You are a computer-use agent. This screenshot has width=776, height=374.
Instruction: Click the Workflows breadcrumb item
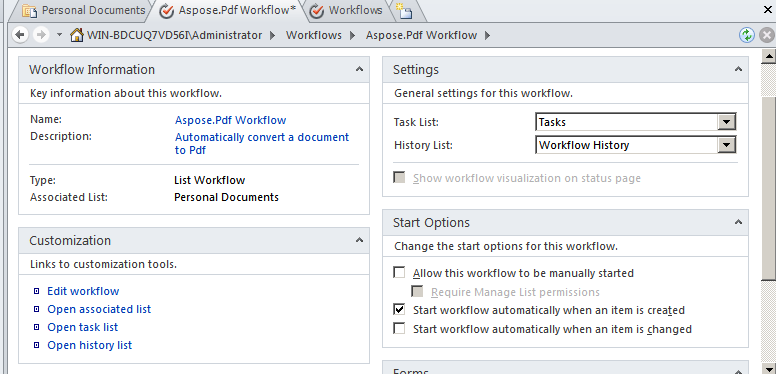coord(314,35)
